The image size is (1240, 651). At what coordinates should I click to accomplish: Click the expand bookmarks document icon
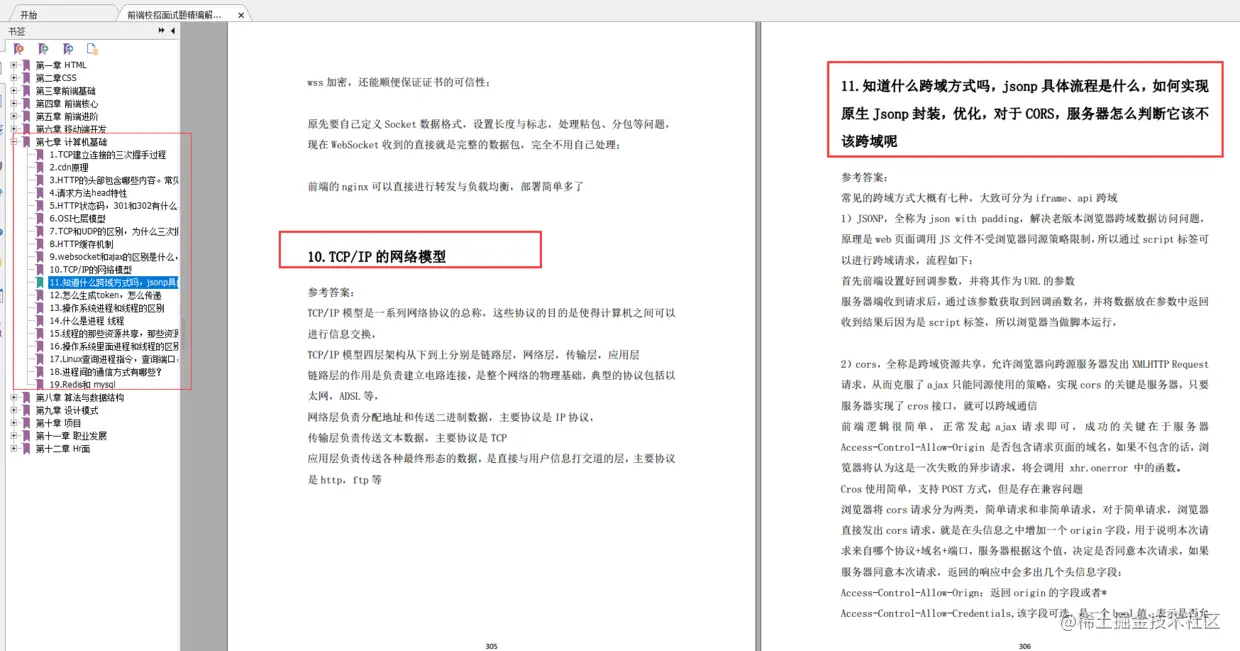(92, 48)
